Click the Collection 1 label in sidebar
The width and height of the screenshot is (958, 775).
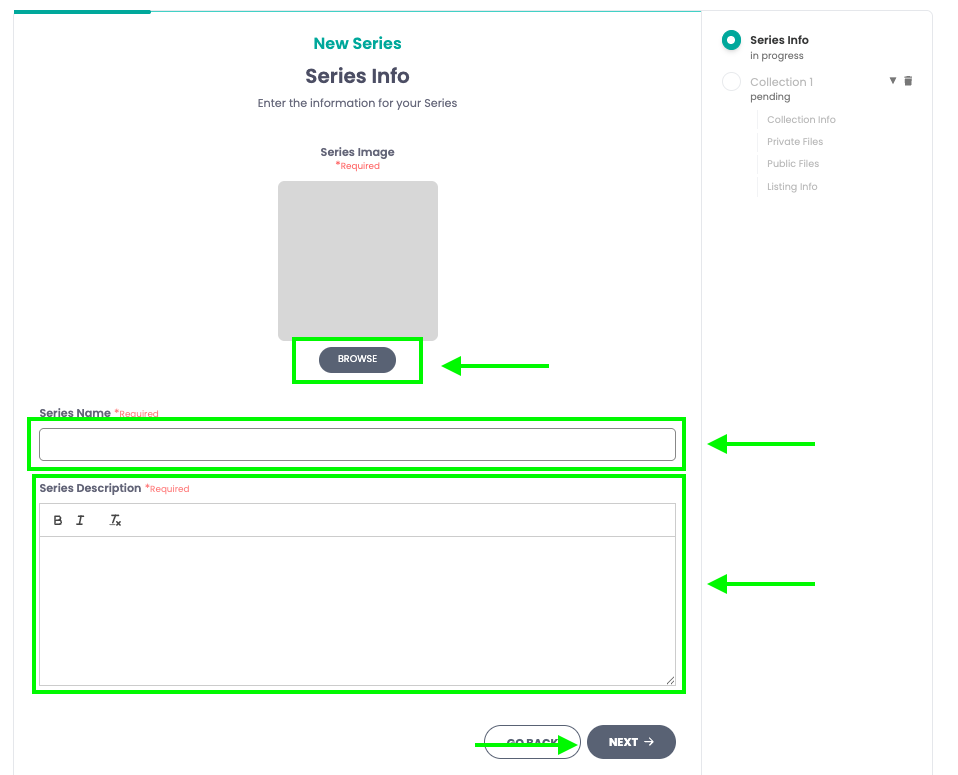[x=781, y=82]
